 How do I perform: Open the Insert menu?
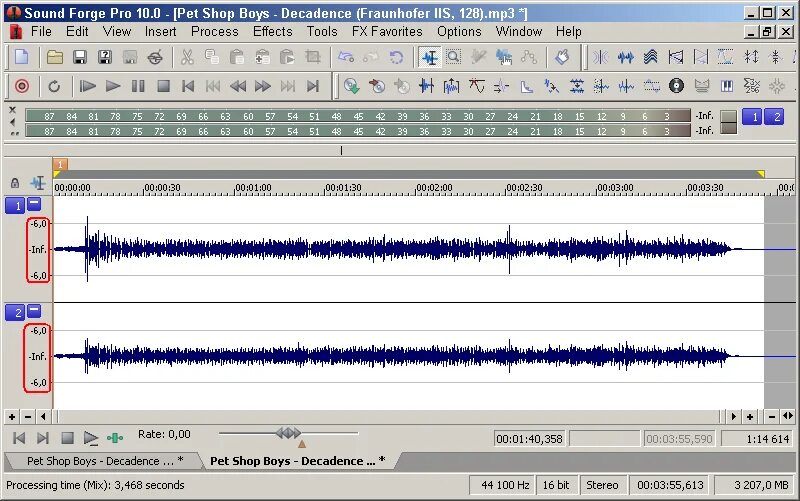(x=160, y=32)
